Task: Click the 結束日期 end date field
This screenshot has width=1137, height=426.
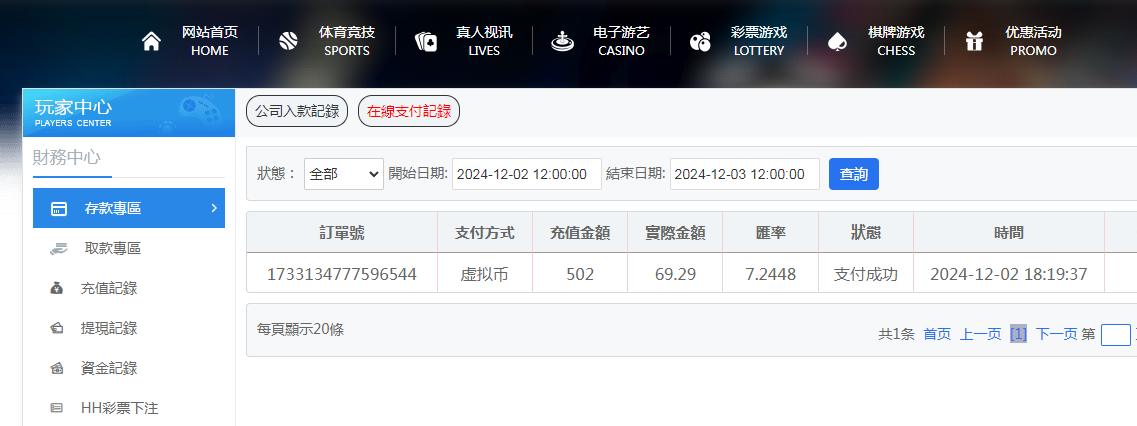Action: tap(744, 174)
